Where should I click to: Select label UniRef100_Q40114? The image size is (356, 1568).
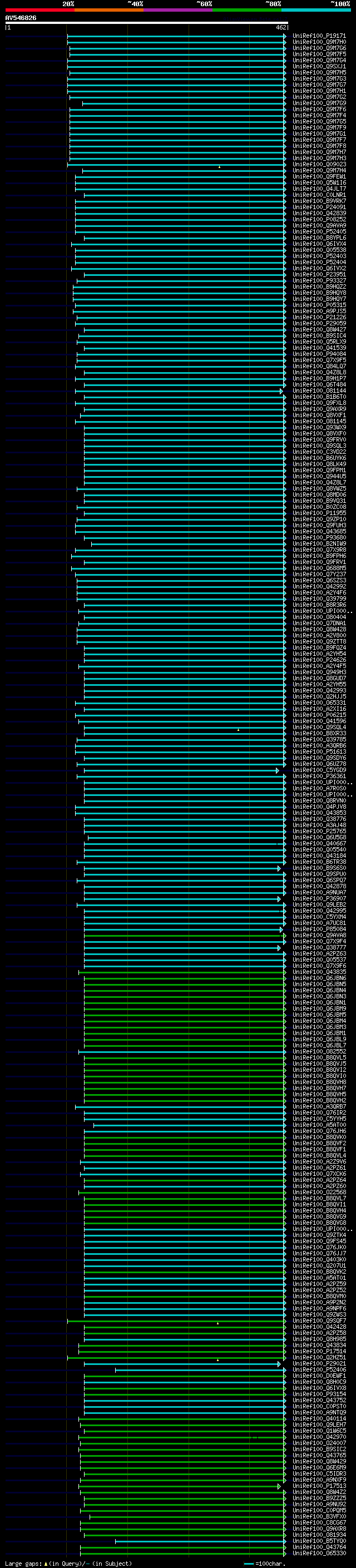[319, 1418]
